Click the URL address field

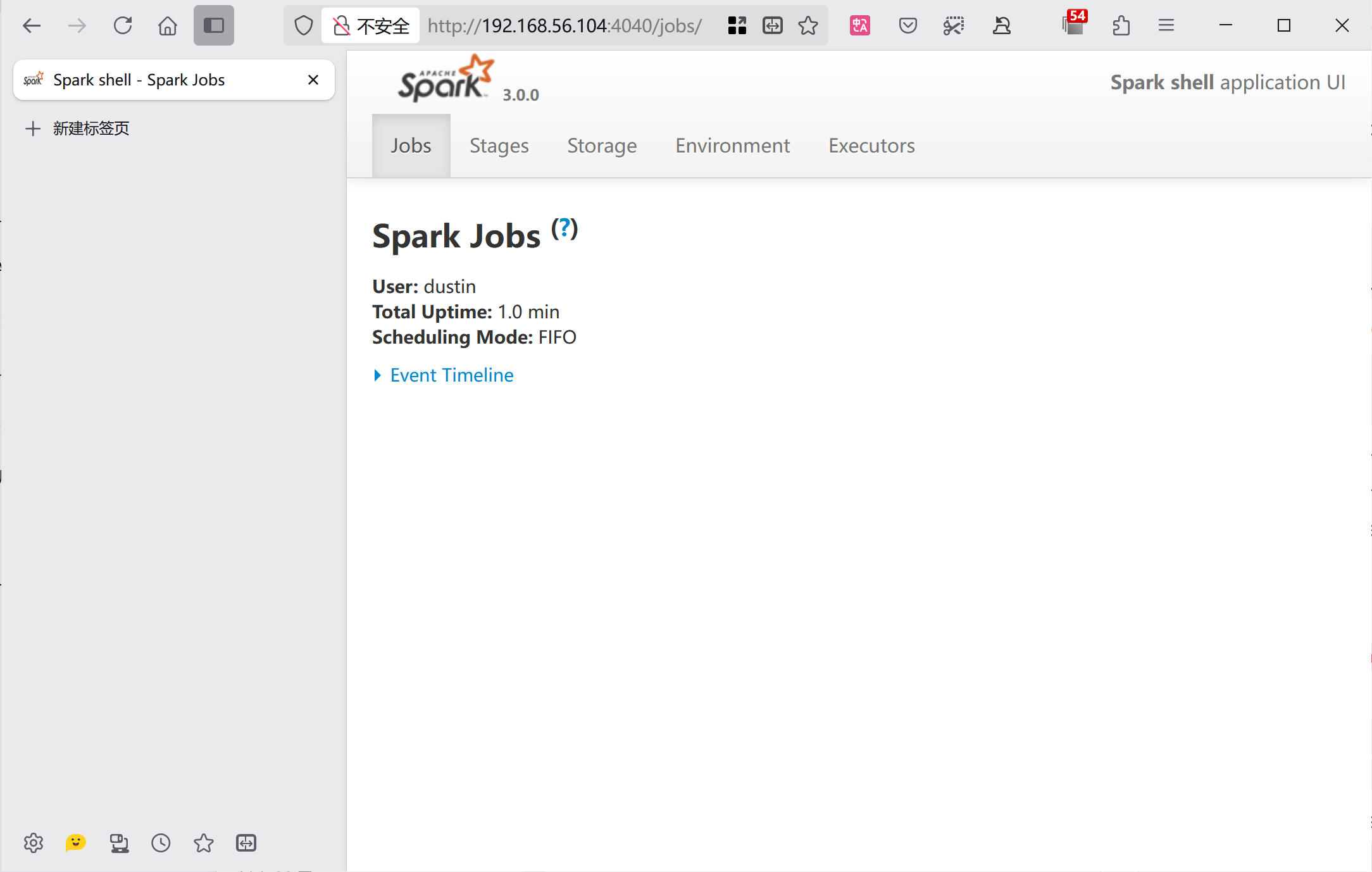coord(564,25)
